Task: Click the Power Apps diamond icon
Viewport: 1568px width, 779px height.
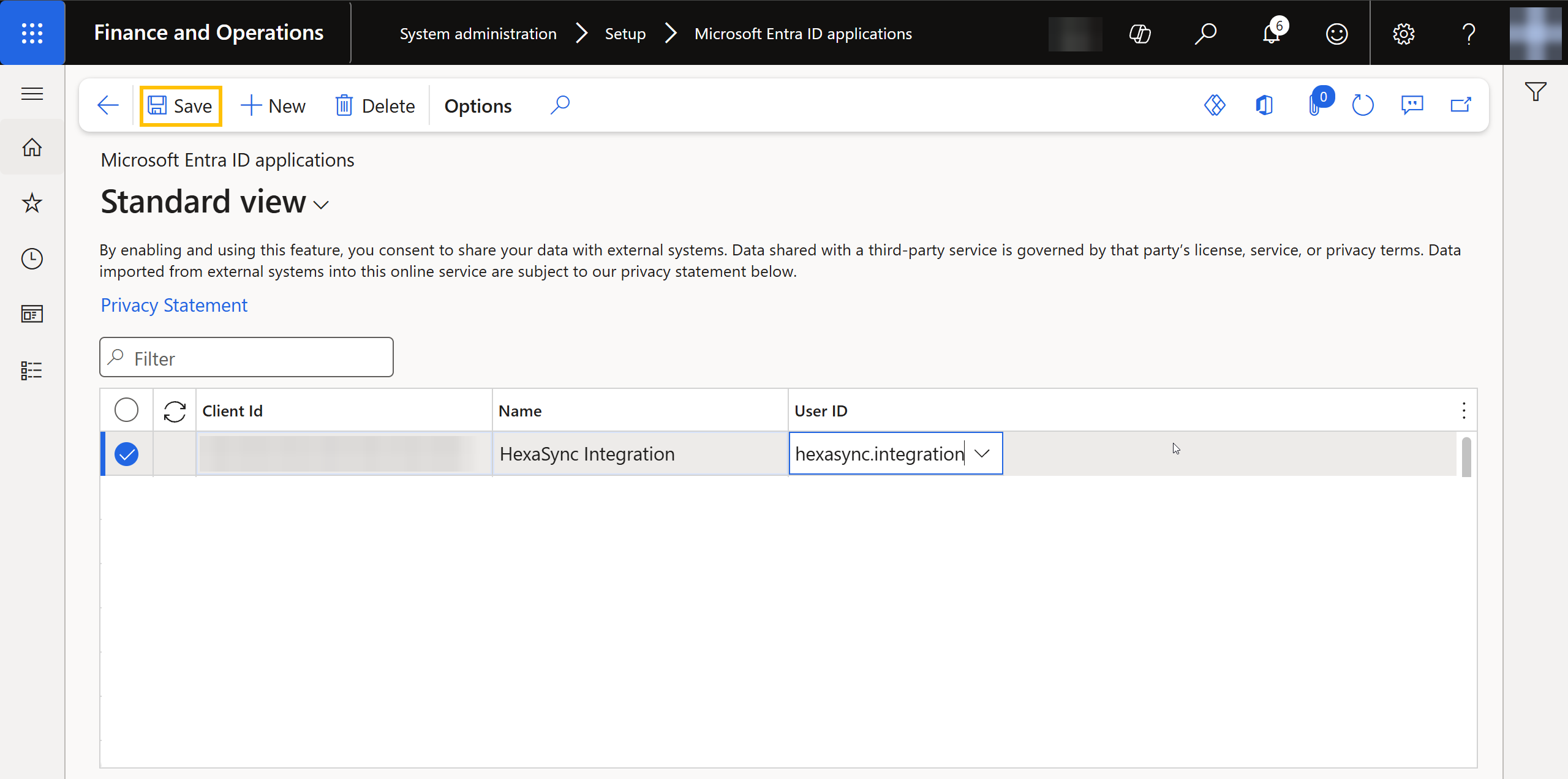Action: tap(1215, 105)
